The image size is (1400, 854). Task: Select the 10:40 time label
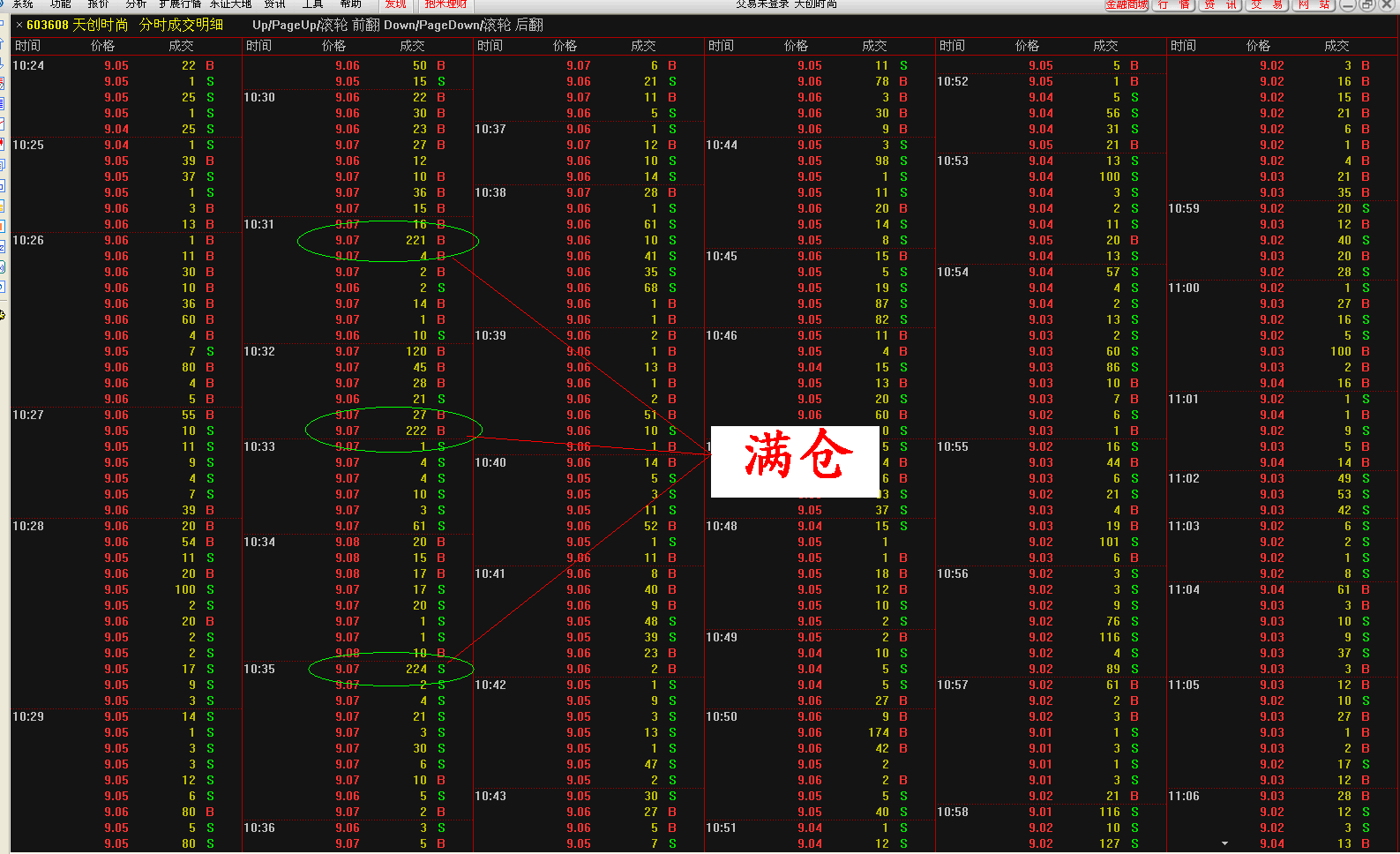[490, 462]
